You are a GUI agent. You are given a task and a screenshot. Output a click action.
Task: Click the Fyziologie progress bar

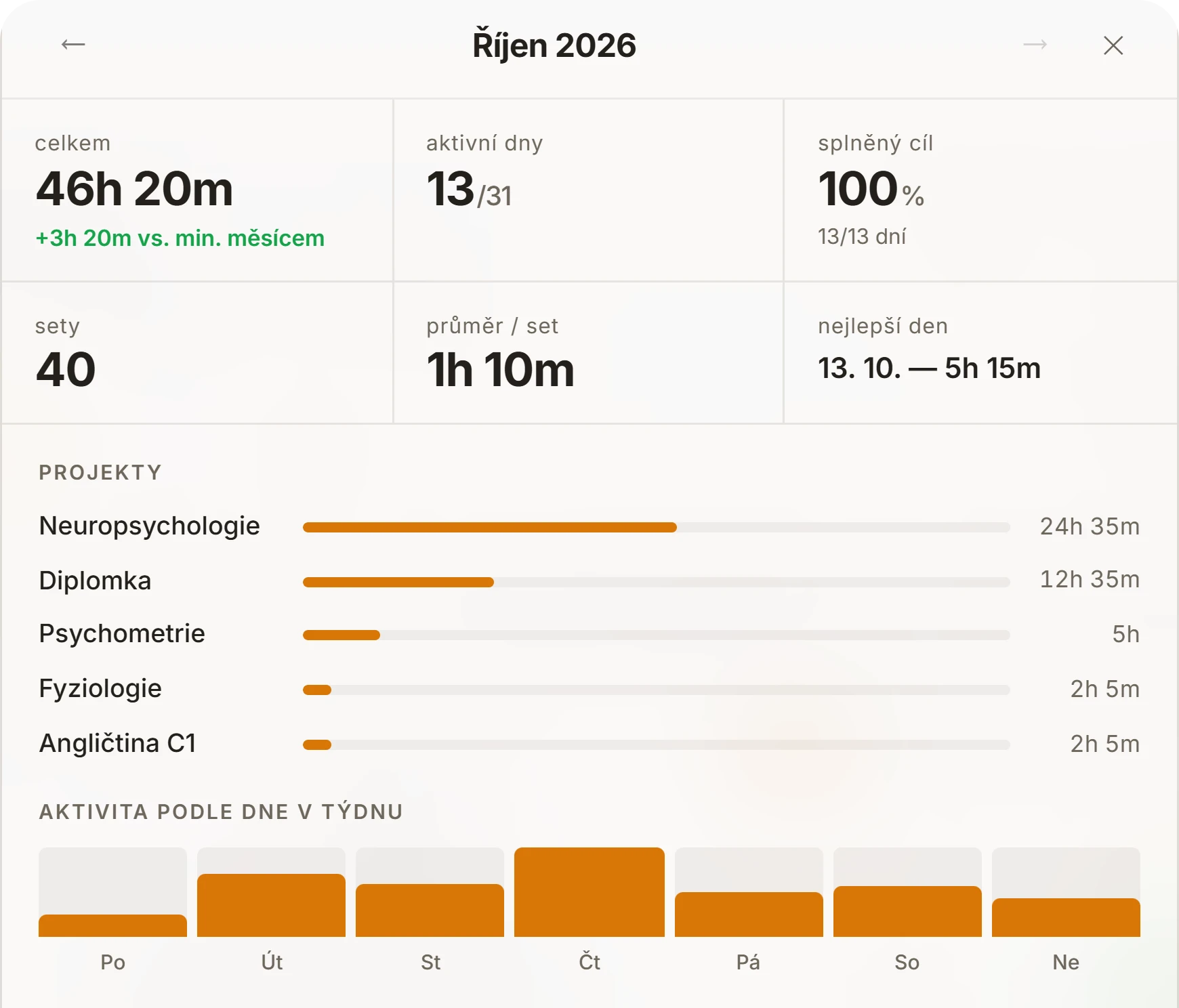pos(657,690)
